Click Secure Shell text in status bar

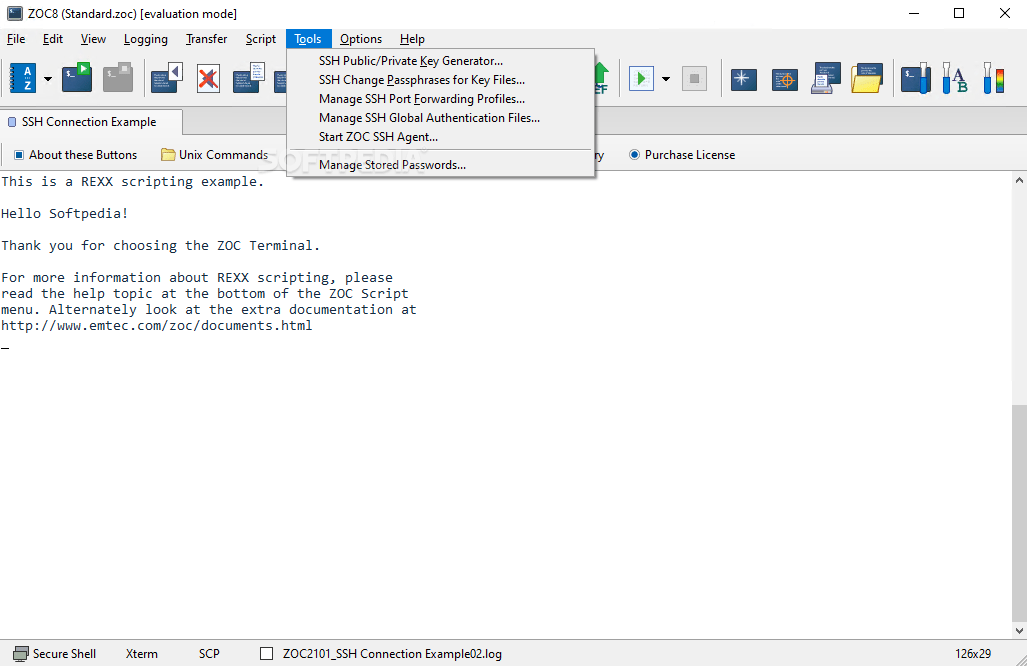[64, 654]
